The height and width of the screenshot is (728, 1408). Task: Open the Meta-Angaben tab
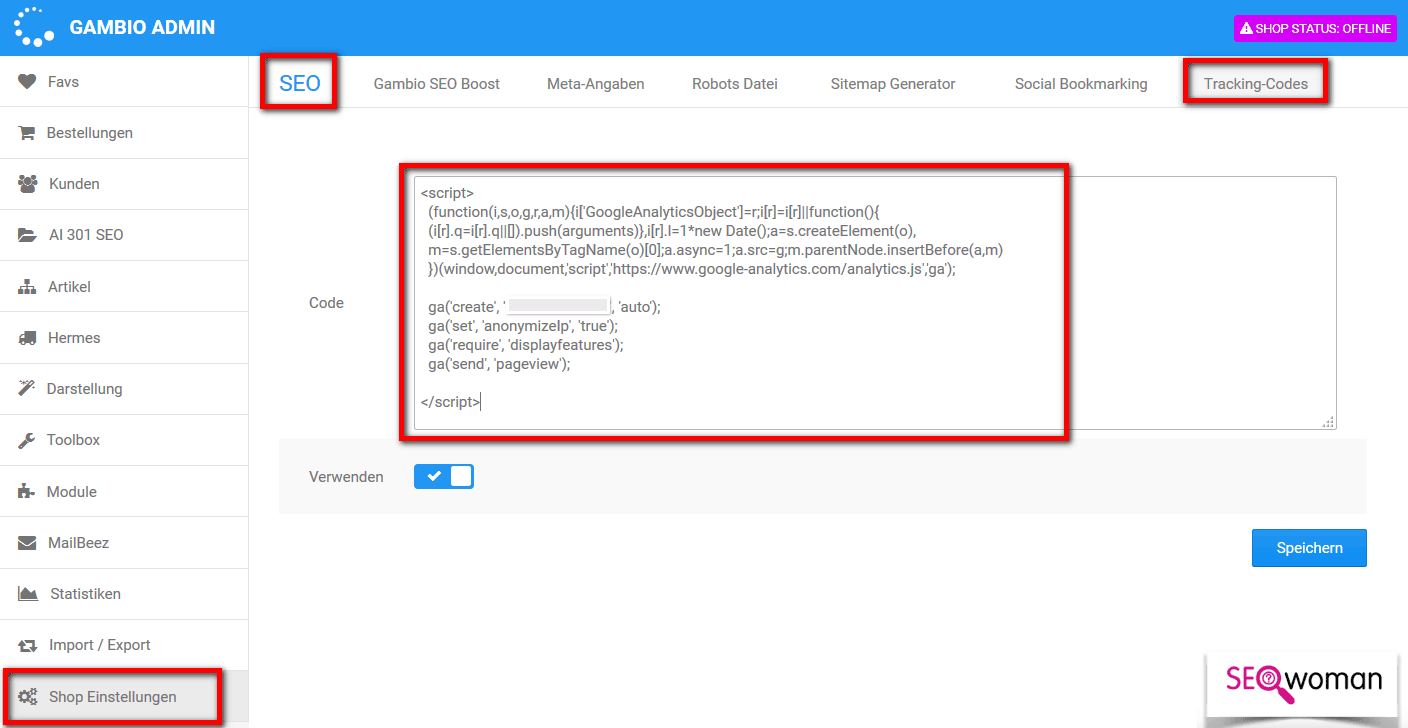596,84
